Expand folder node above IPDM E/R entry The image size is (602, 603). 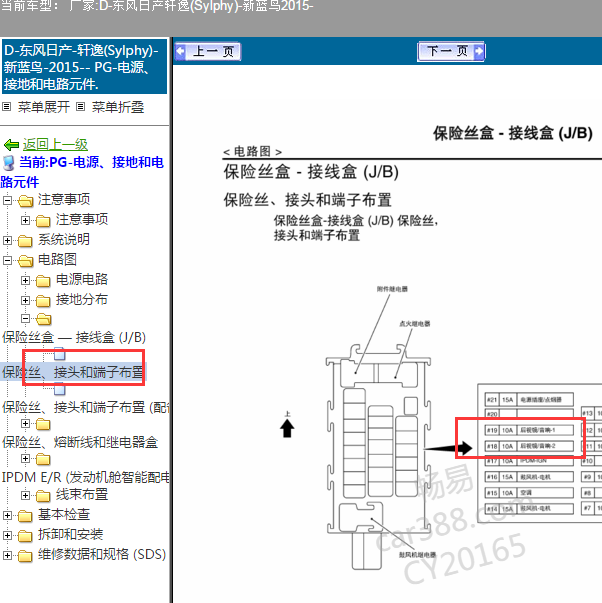pos(25,458)
